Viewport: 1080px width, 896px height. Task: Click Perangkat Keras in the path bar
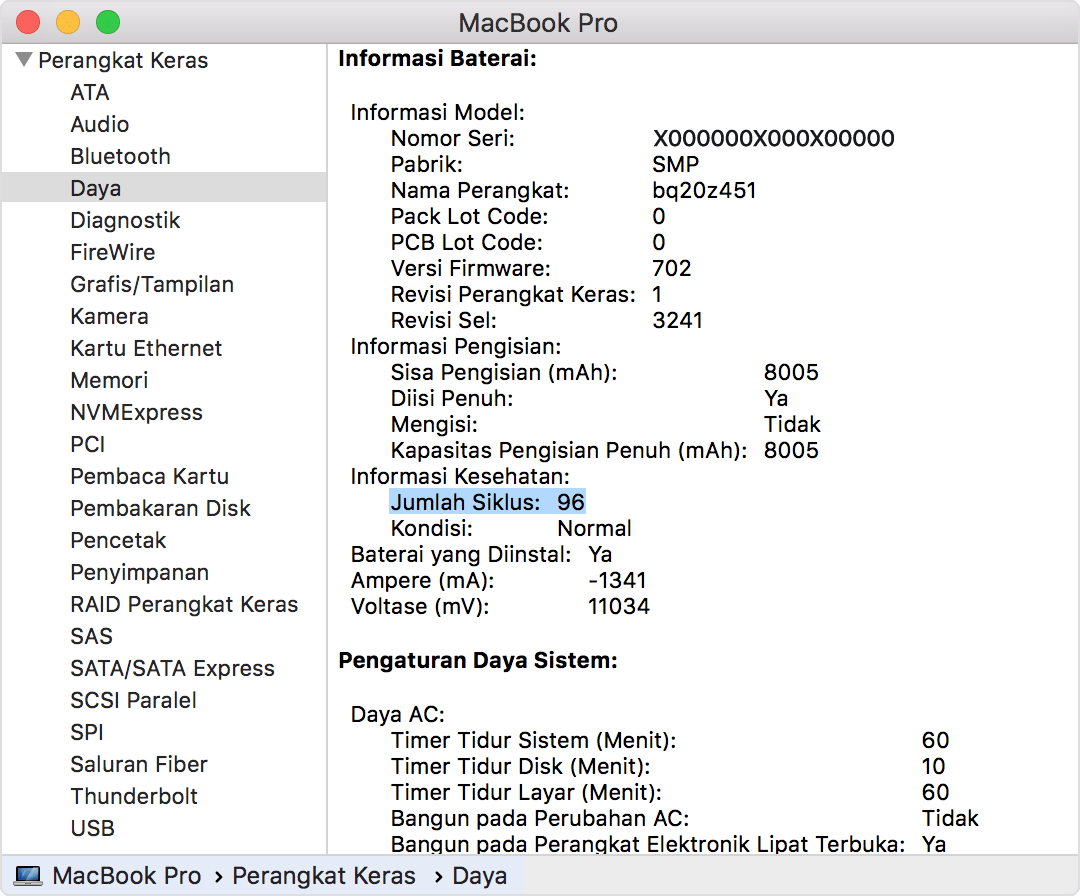(x=323, y=876)
